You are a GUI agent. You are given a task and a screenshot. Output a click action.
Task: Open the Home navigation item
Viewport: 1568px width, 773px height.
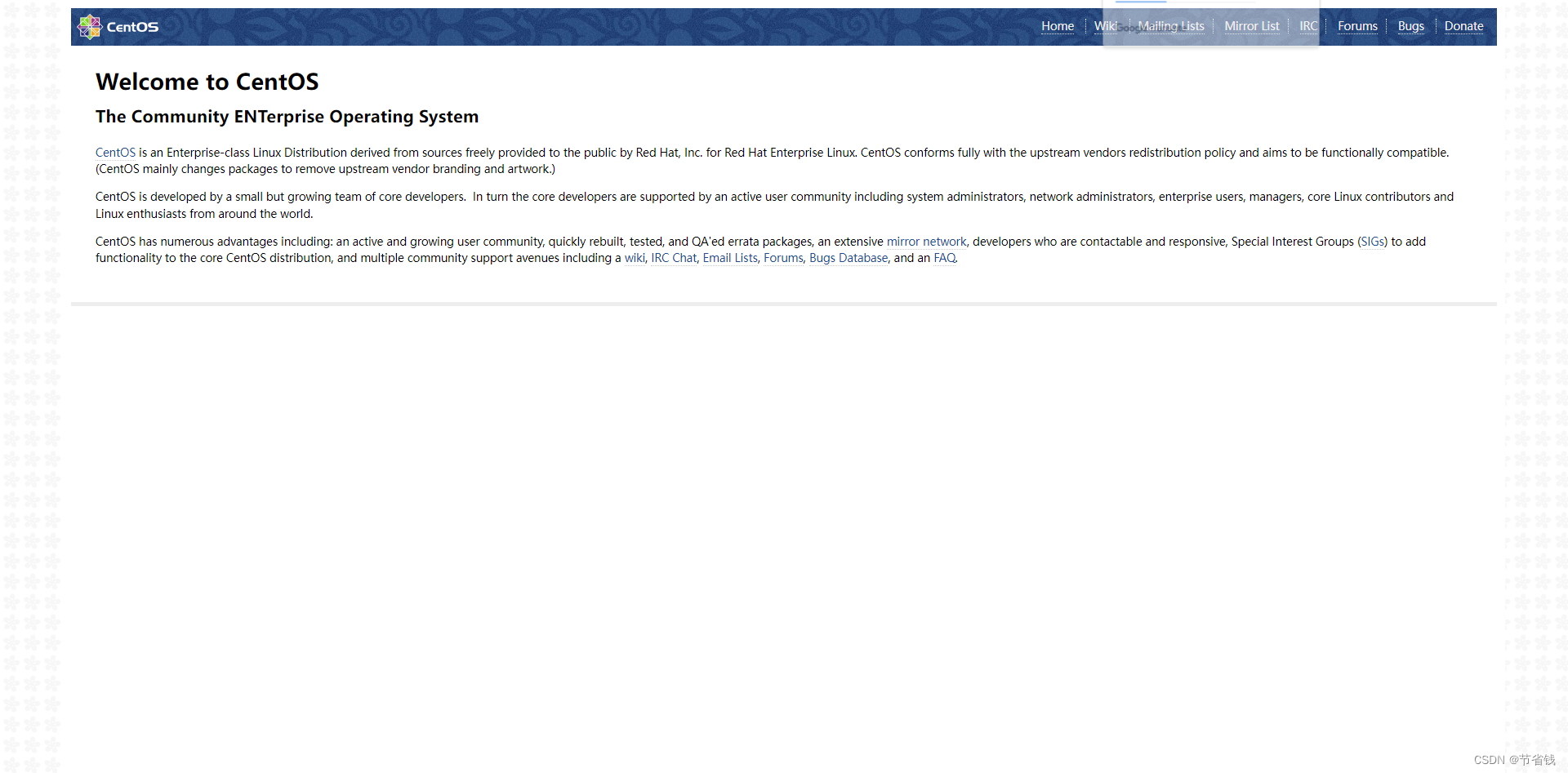pyautogui.click(x=1058, y=26)
